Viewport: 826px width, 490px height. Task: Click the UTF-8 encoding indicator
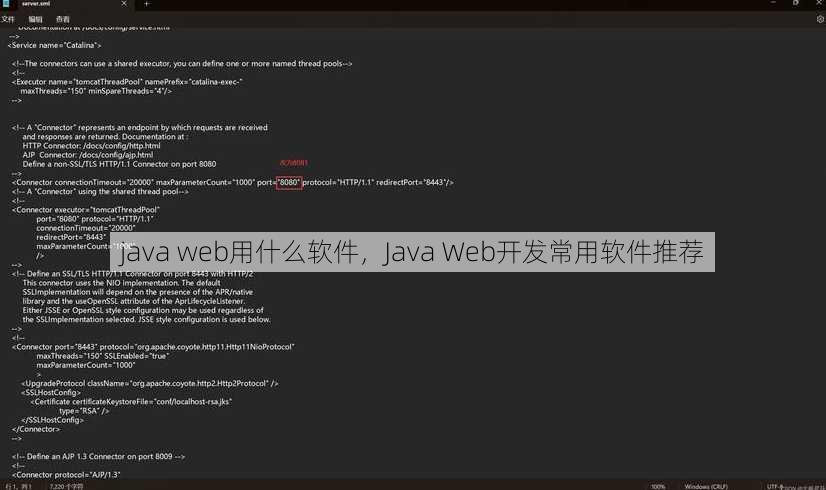point(775,486)
